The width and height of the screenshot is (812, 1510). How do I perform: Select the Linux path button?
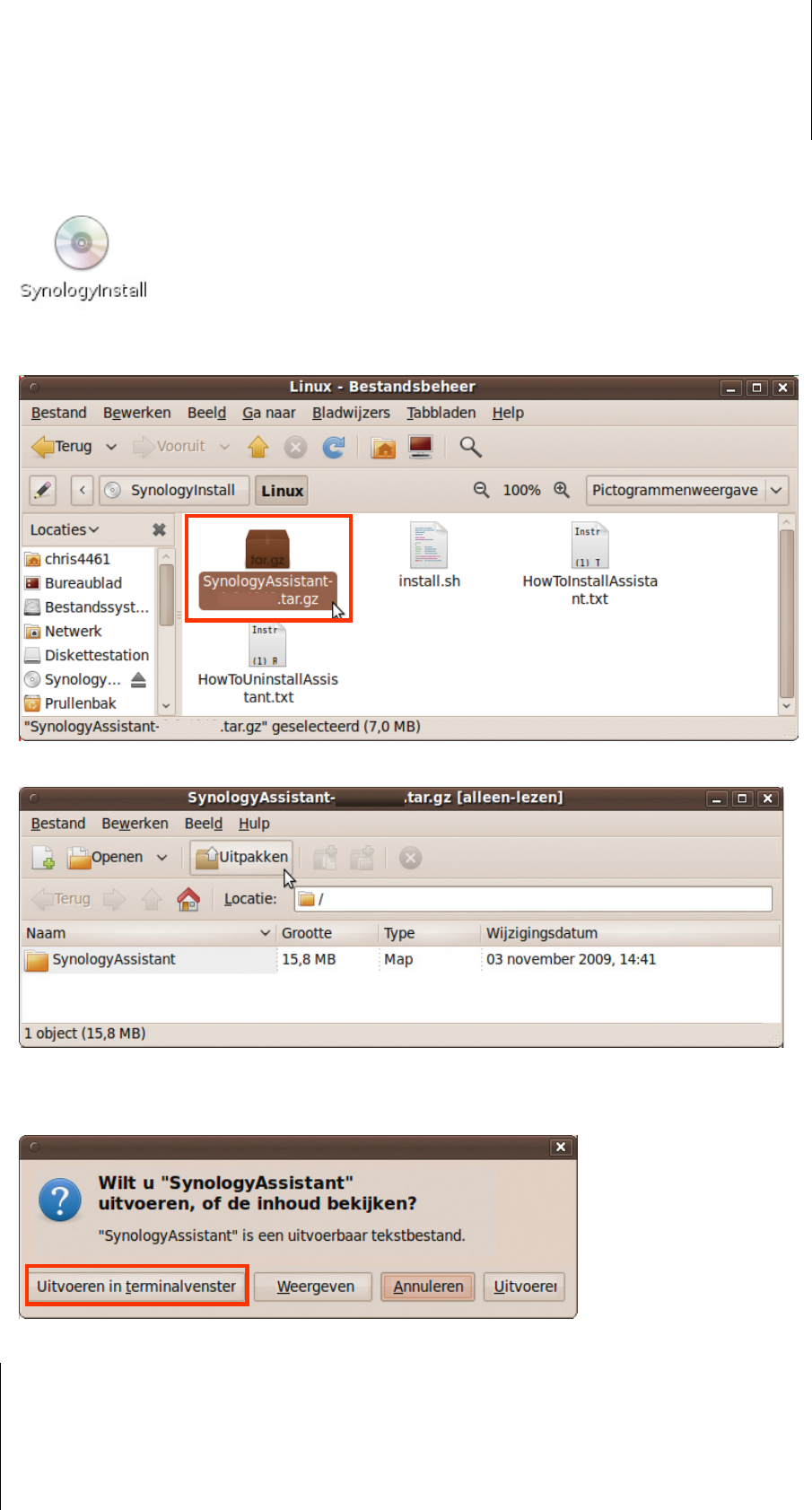tap(282, 490)
